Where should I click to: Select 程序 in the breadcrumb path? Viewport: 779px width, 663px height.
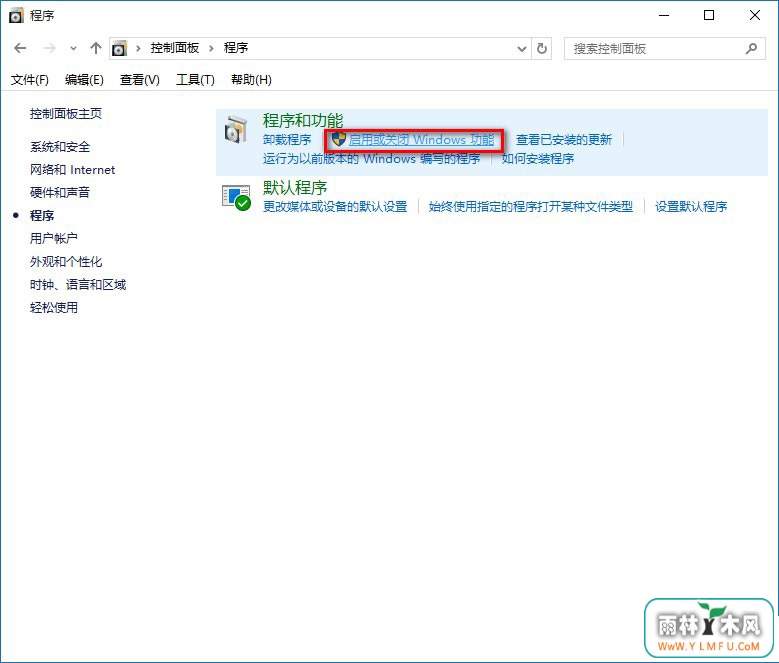point(236,48)
